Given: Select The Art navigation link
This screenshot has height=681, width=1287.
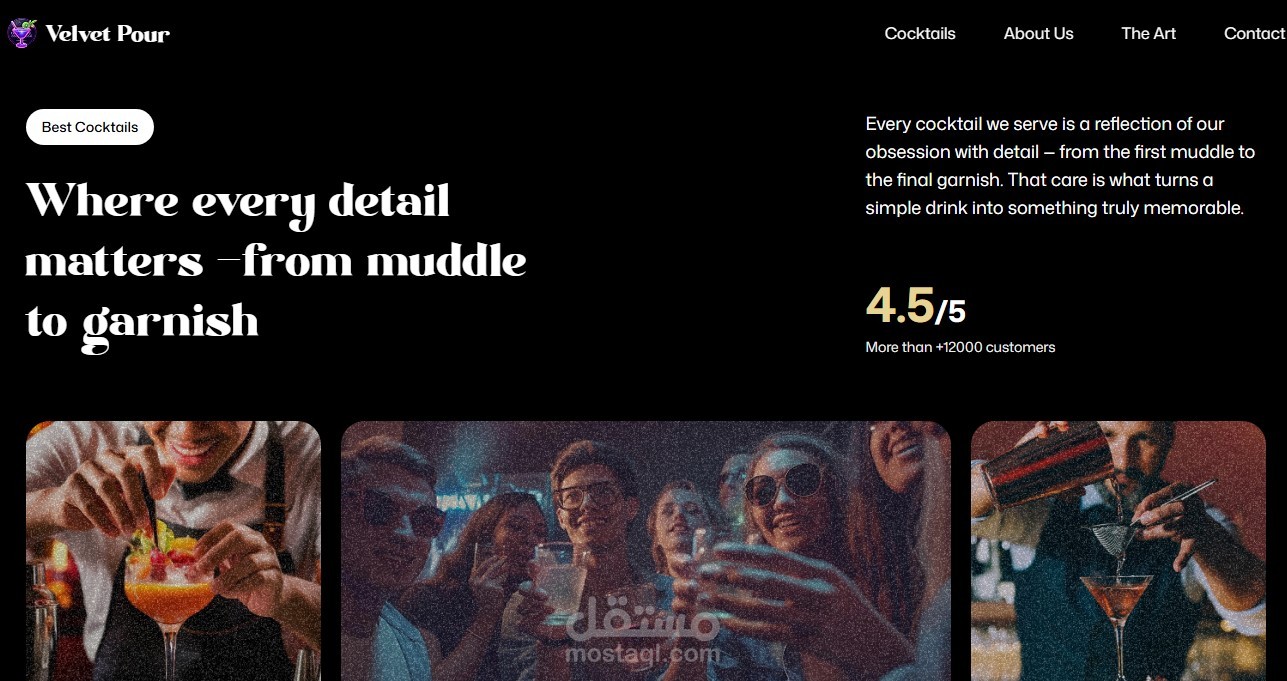Looking at the screenshot, I should pos(1148,33).
